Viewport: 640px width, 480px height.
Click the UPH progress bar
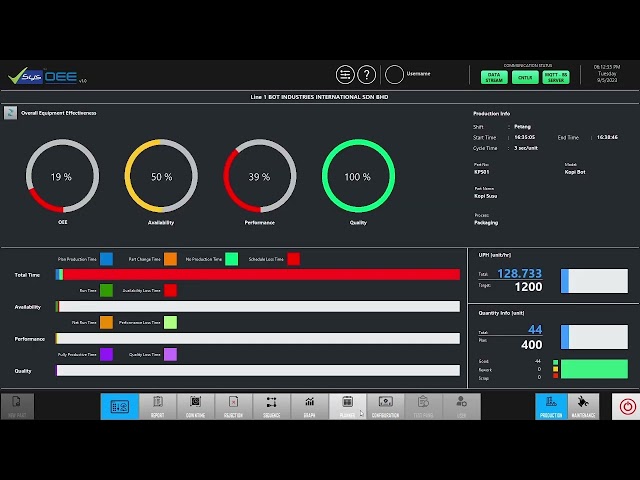point(594,281)
